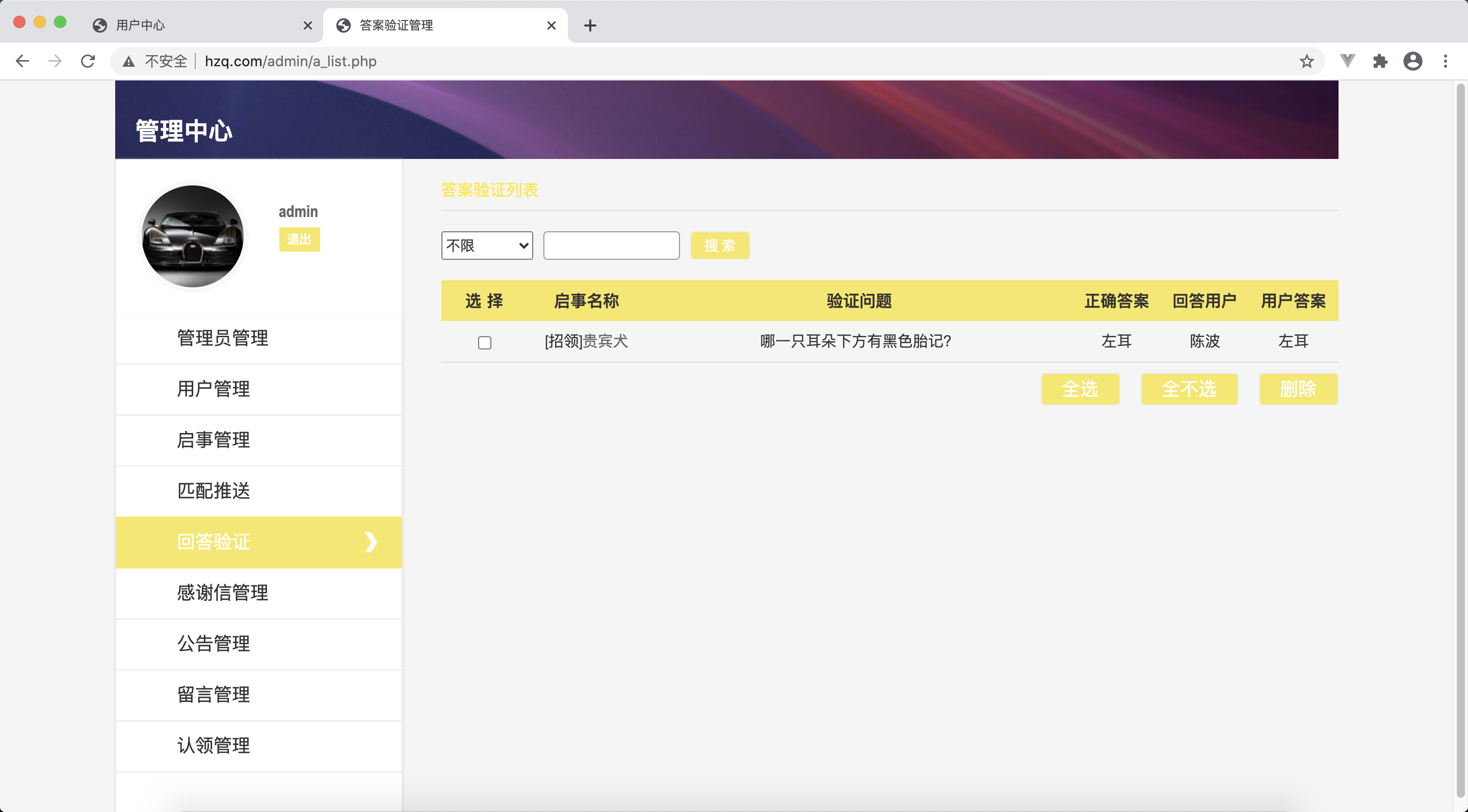
Task: Log out with the 退出 button
Action: (299, 239)
